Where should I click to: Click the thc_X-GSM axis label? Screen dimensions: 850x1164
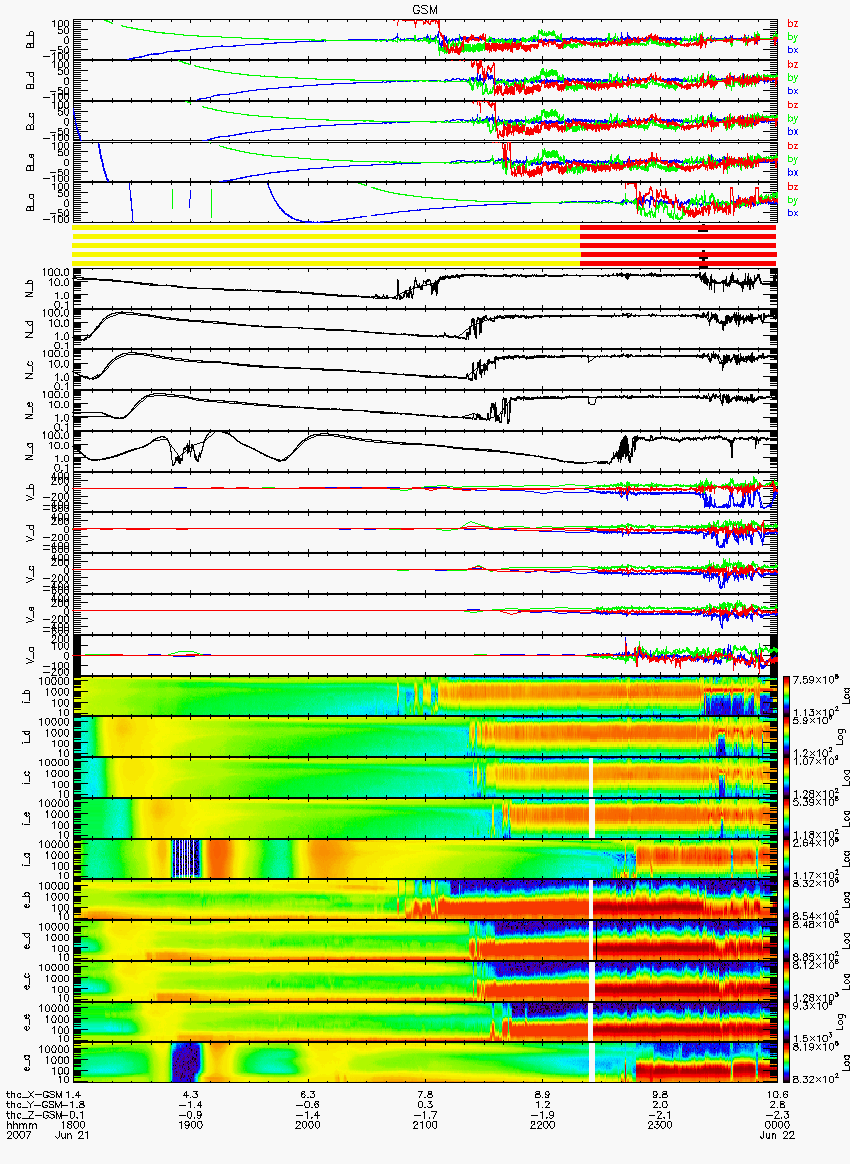click(x=34, y=1095)
